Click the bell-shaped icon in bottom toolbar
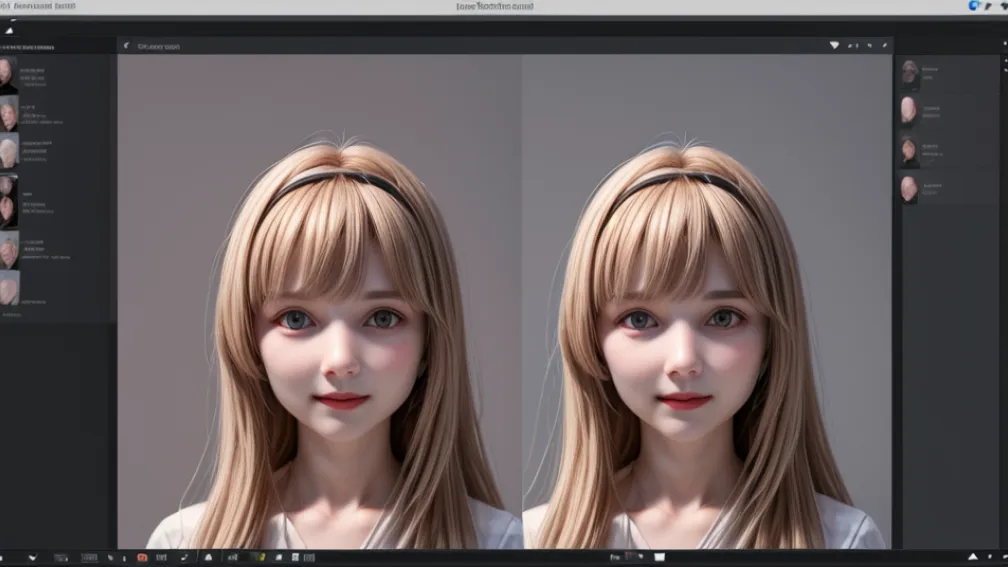The image size is (1008, 567). click(208, 557)
